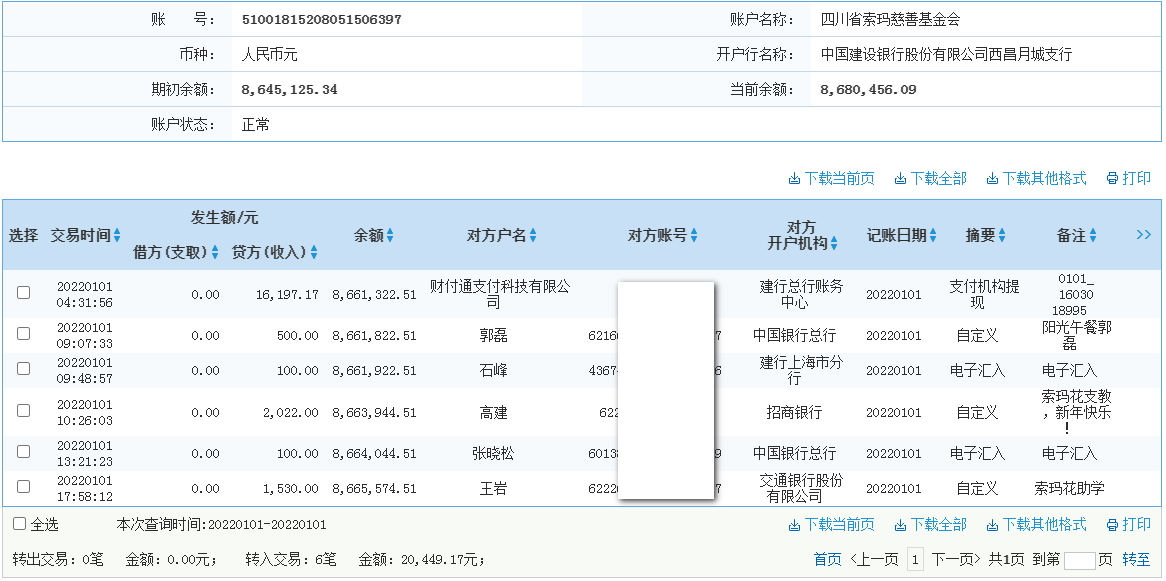Click top 下载当前页 link
This screenshot has height=581, width=1166.
point(831,179)
